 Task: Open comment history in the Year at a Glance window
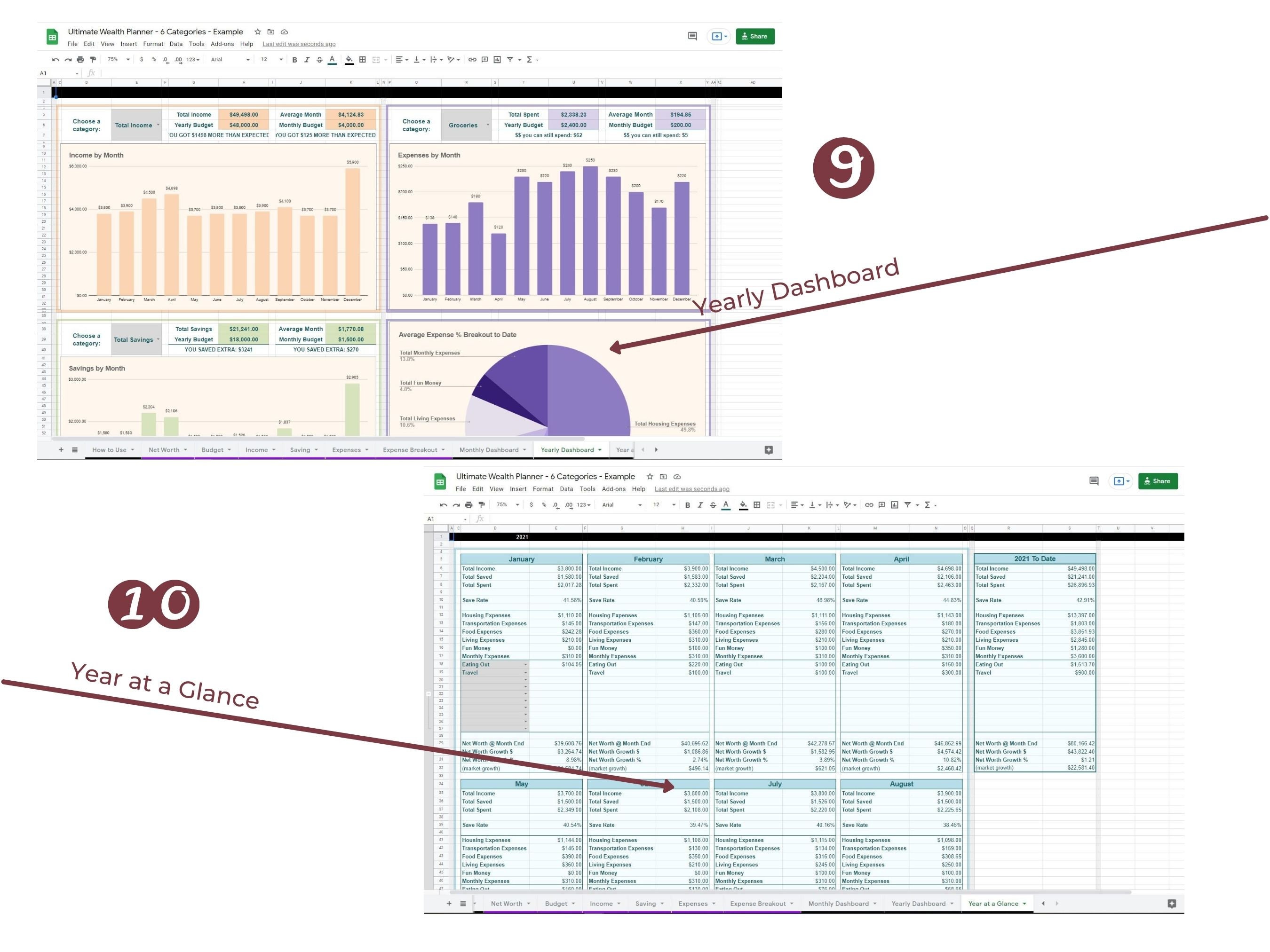pyautogui.click(x=1094, y=481)
